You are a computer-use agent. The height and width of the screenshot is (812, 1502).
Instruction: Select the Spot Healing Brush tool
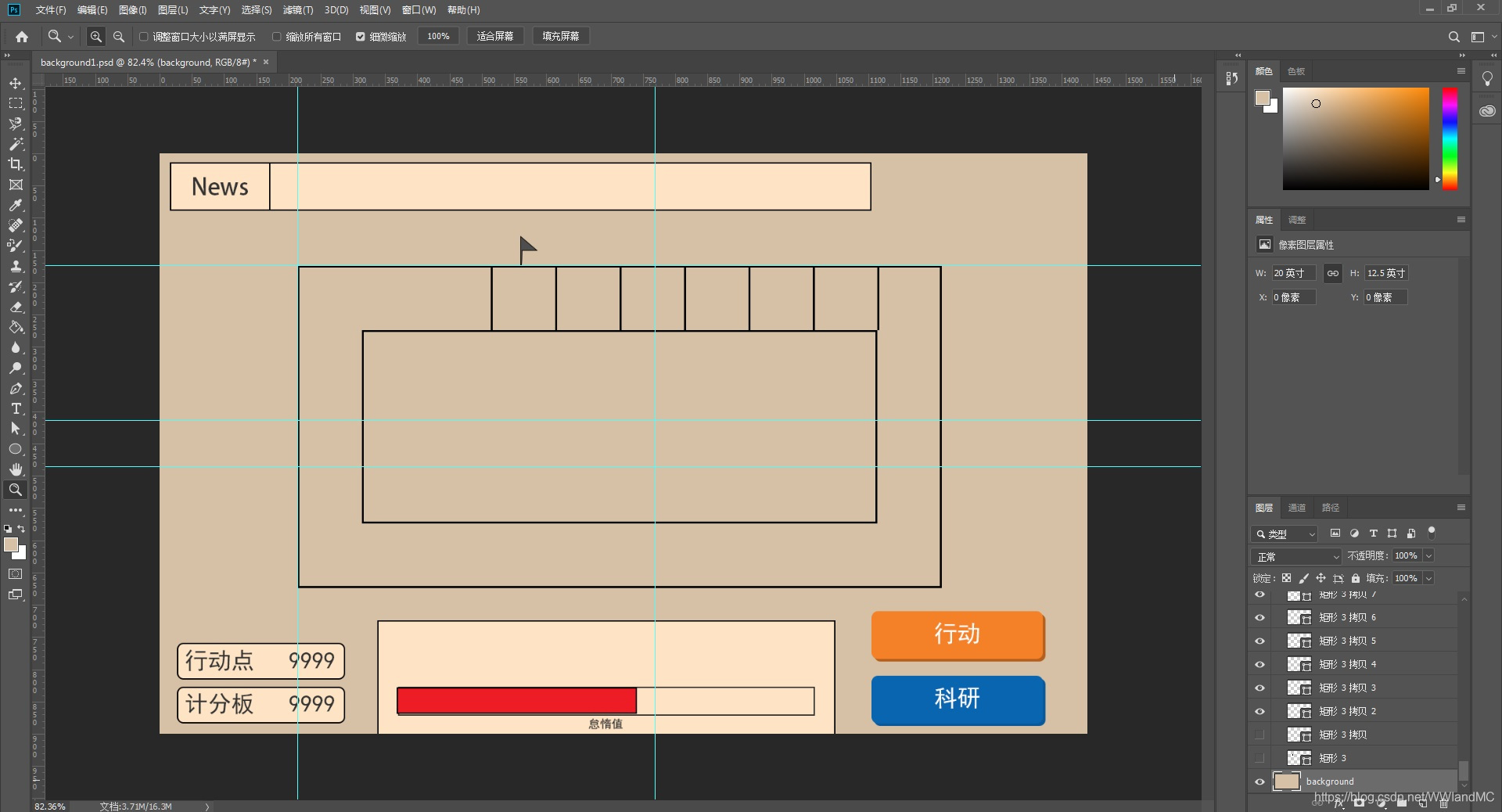pos(16,225)
